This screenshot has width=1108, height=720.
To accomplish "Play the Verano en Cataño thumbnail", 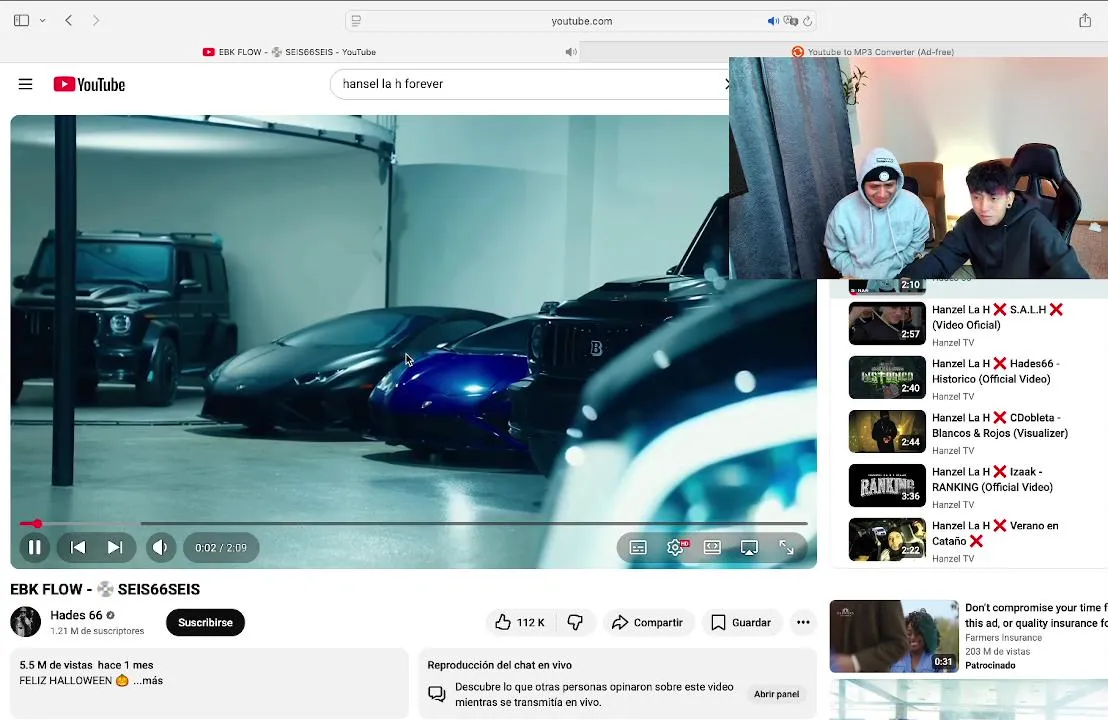I will pos(887,540).
